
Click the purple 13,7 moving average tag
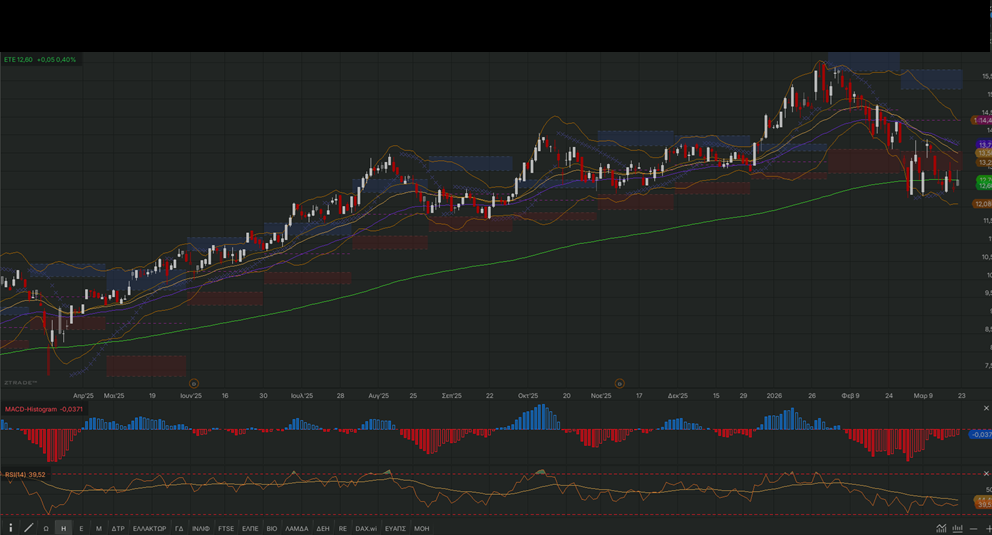(984, 145)
